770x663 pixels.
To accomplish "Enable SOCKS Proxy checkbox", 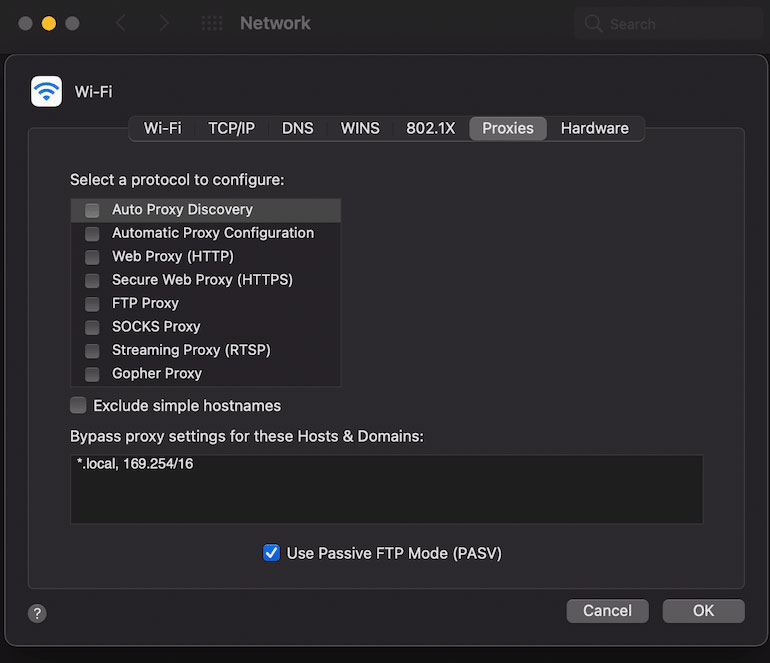I will 92,327.
